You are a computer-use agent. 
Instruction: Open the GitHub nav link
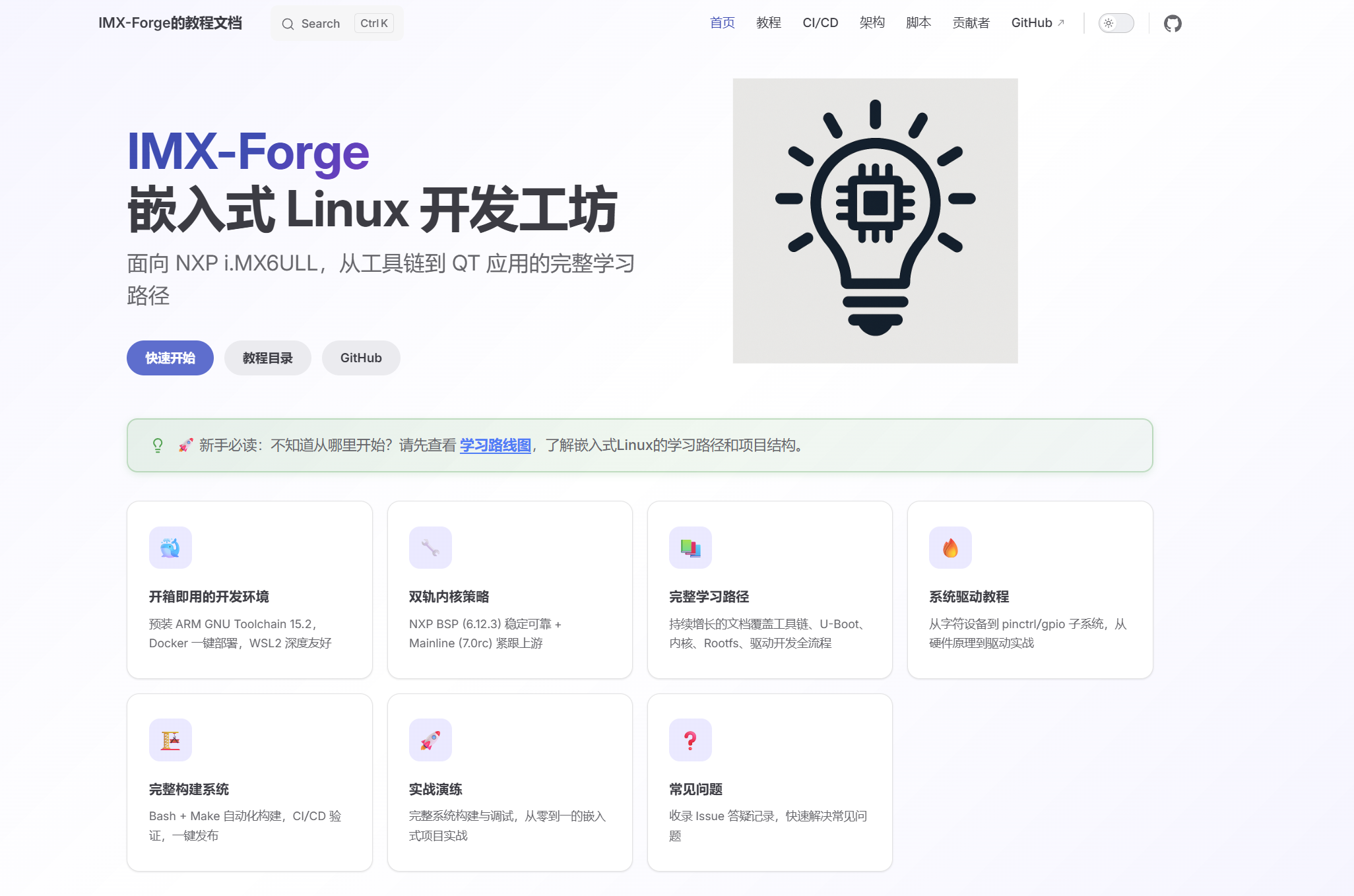[x=1038, y=23]
